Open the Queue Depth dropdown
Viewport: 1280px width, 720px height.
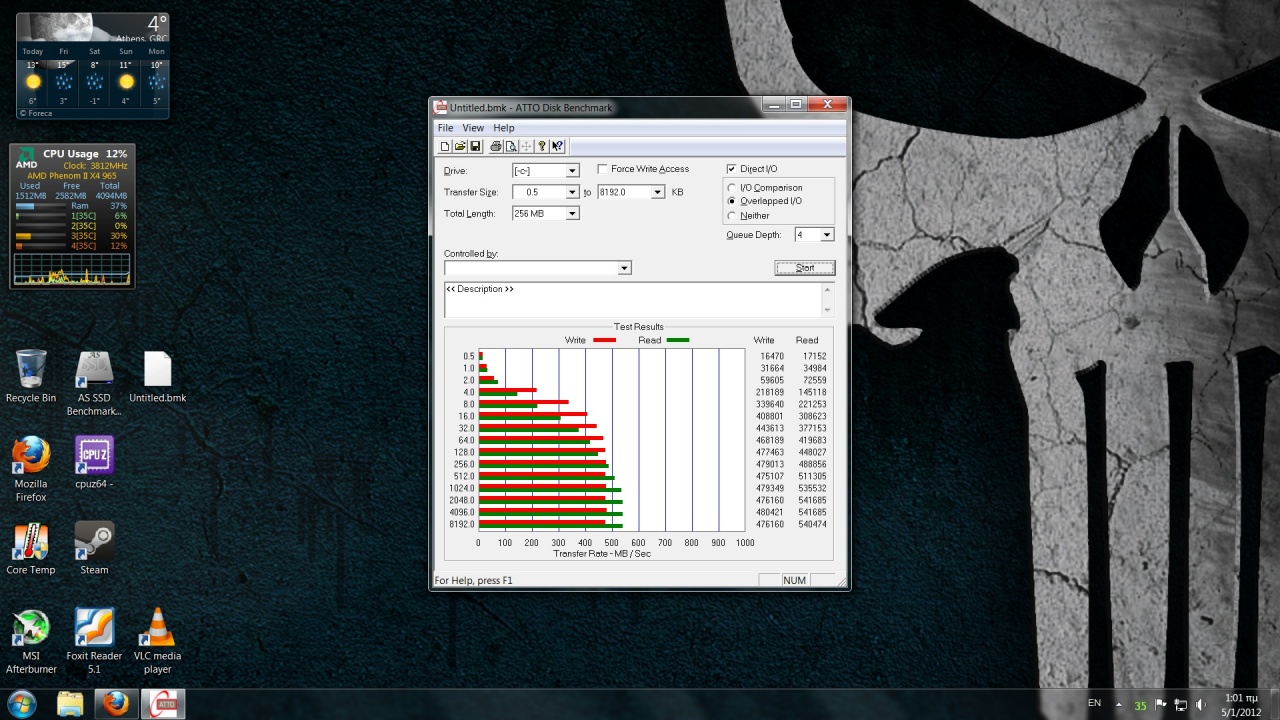[826, 235]
